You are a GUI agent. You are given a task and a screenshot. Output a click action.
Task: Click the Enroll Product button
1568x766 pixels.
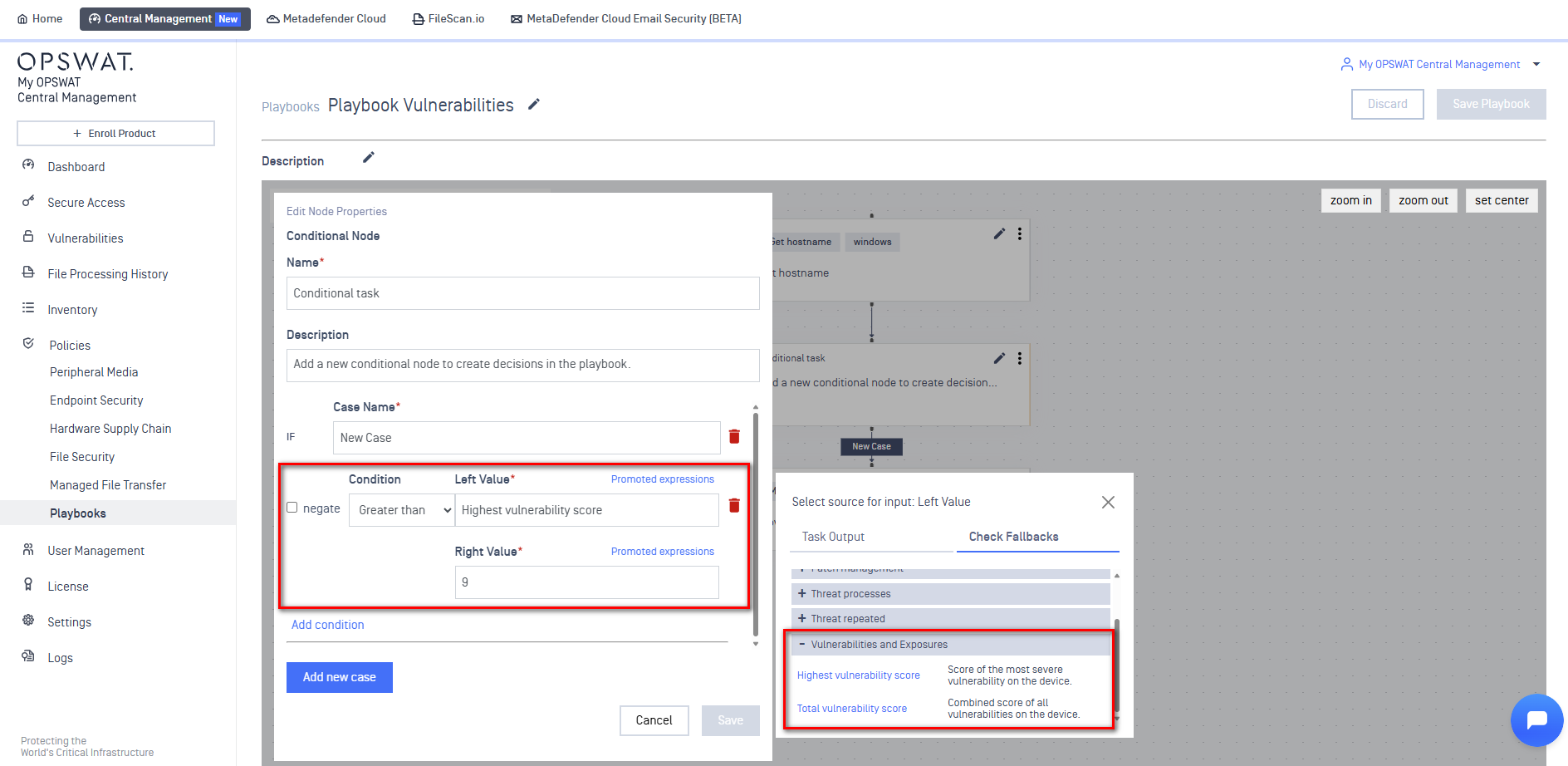(115, 133)
